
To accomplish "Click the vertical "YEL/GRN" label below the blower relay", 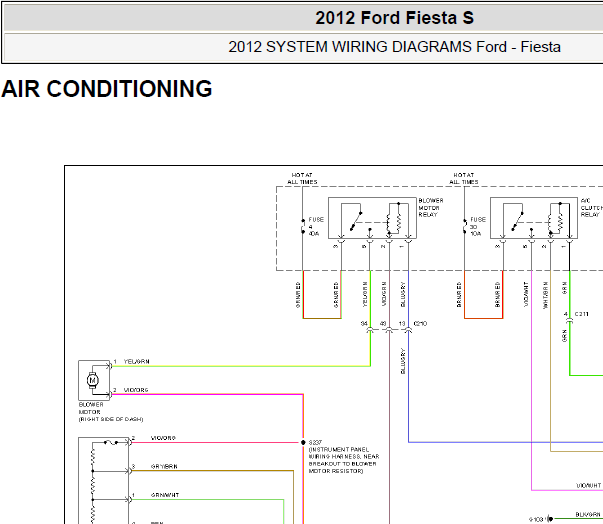I will (365, 294).
